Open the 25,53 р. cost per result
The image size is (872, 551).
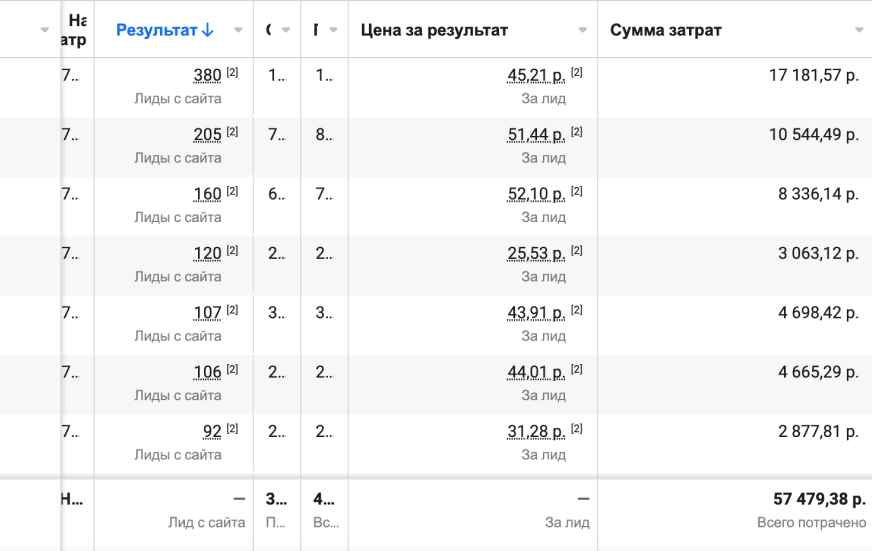tap(536, 254)
